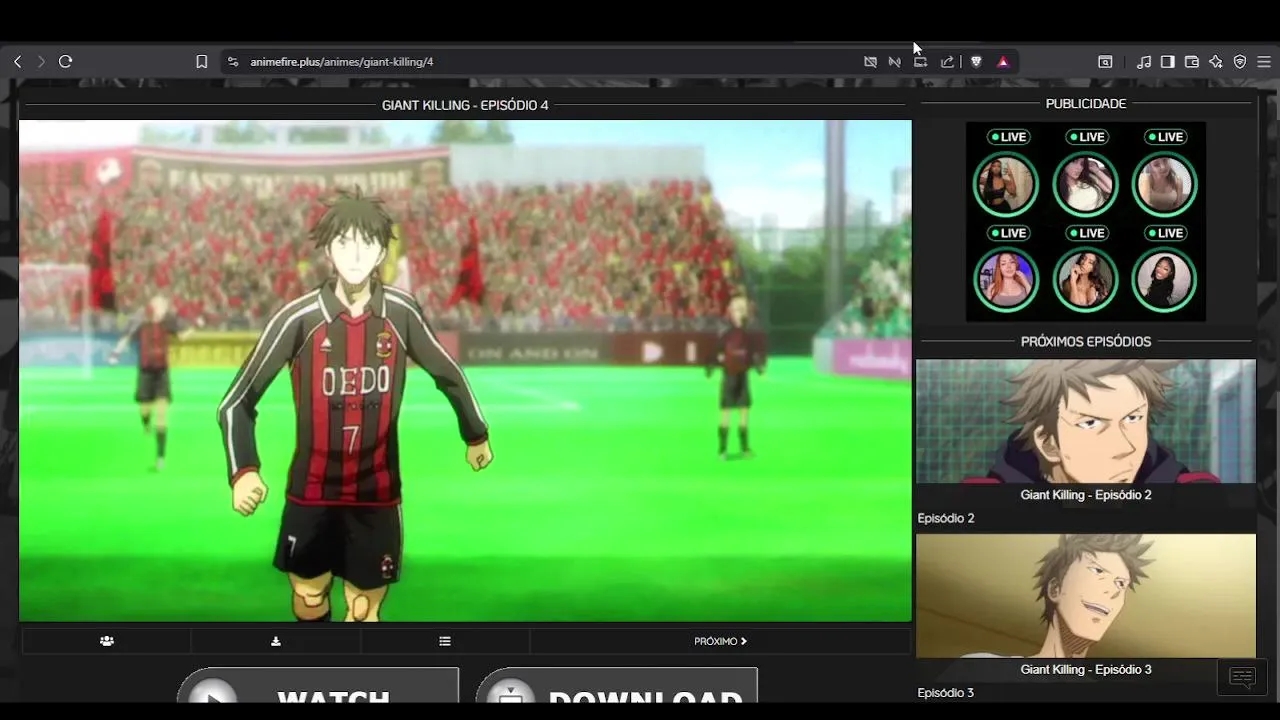Click the 'PUBLICIDADE' heading

tap(1086, 104)
